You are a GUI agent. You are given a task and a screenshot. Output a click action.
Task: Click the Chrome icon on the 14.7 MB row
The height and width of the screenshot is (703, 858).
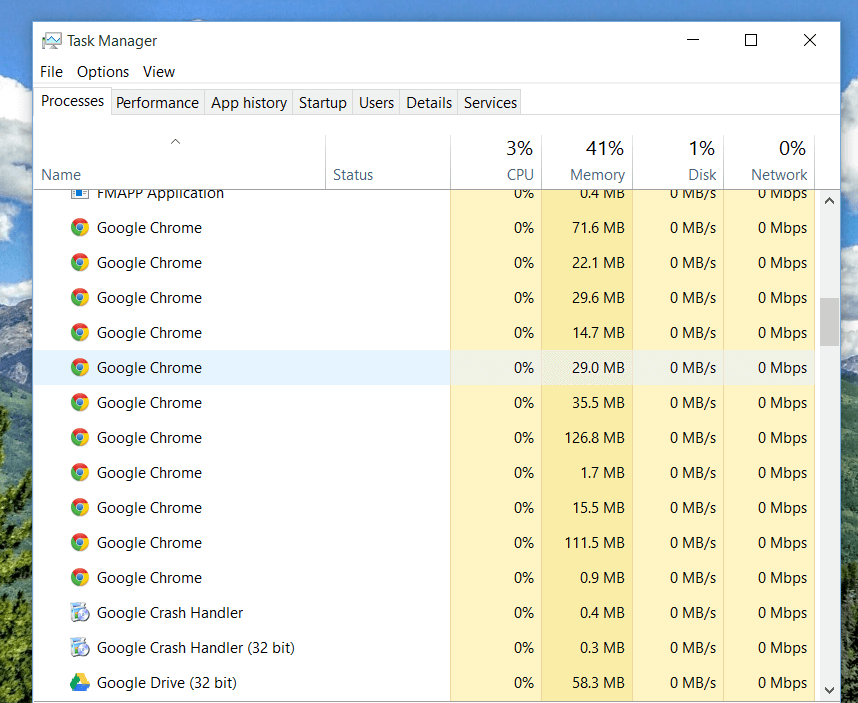[x=80, y=333]
